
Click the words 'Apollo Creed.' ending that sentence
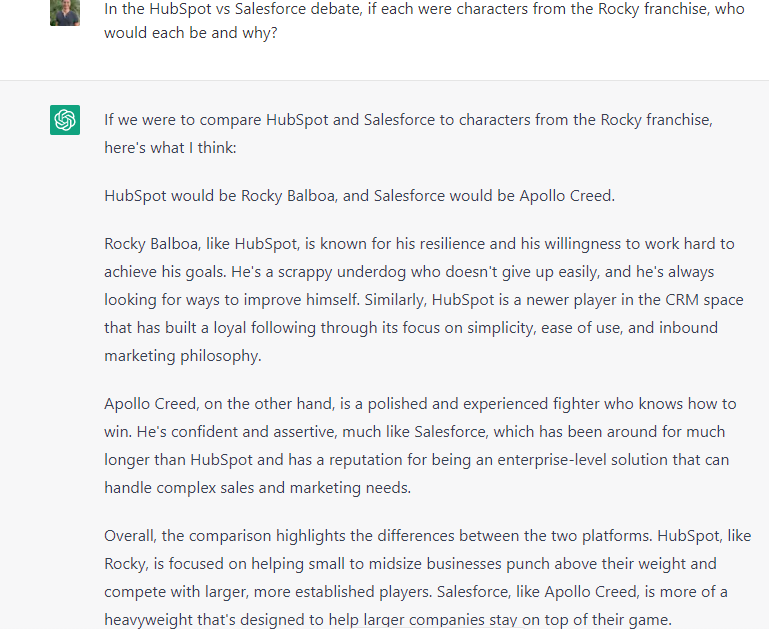(567, 196)
